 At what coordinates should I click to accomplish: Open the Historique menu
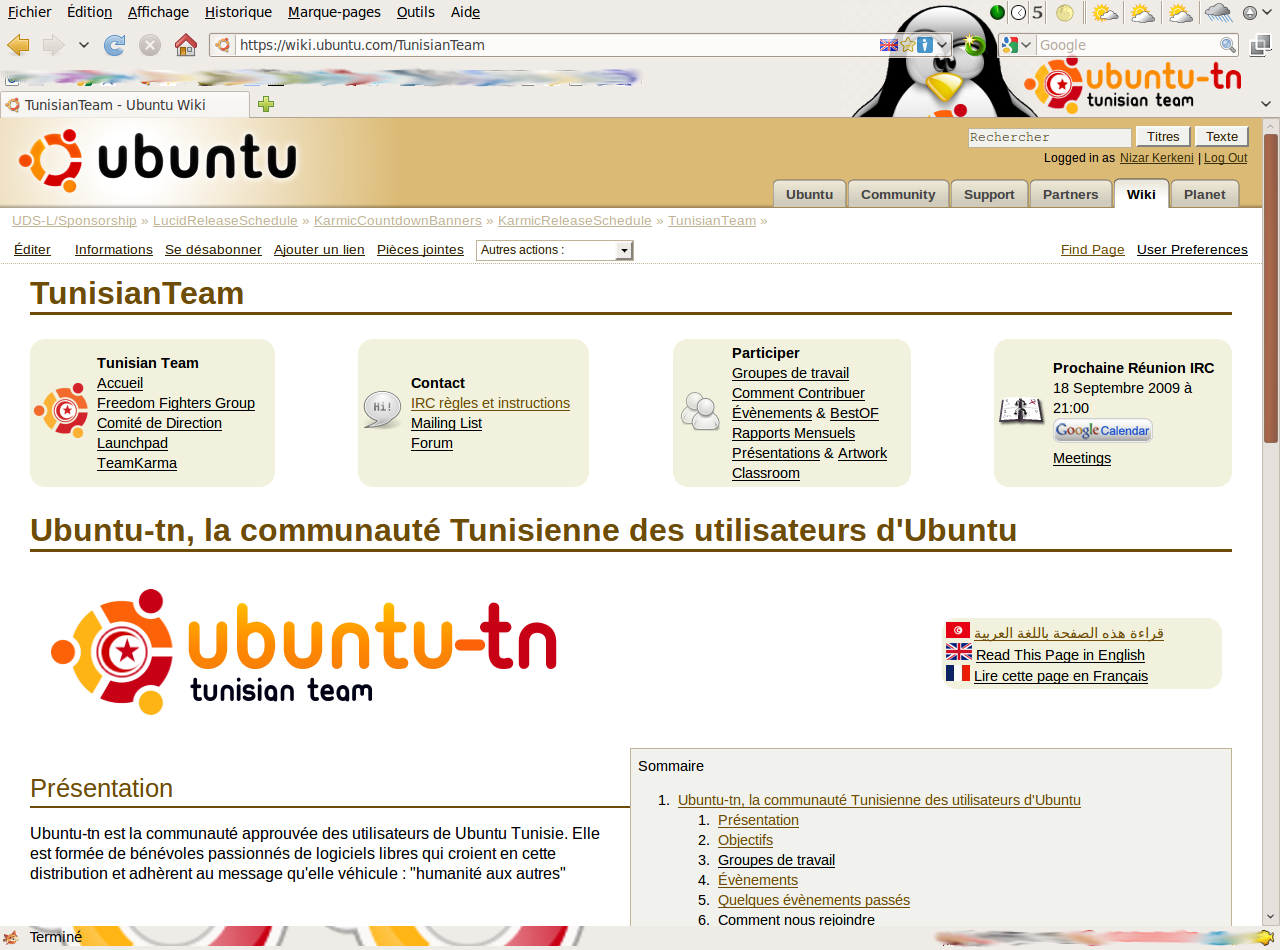tap(238, 12)
